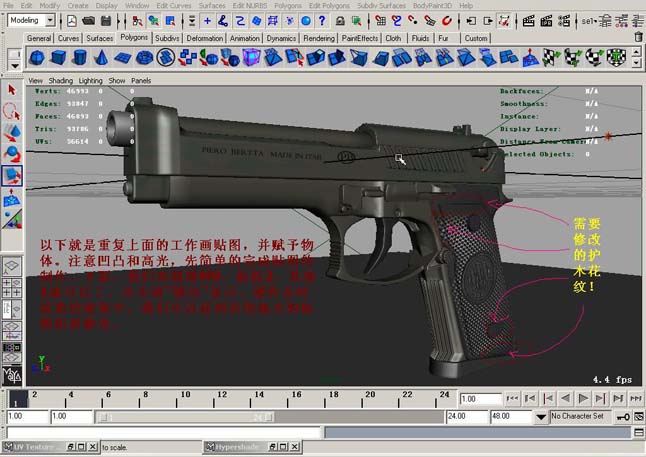This screenshot has height=457, width=646.
Task: Open the viewport Show menu
Action: pos(117,81)
